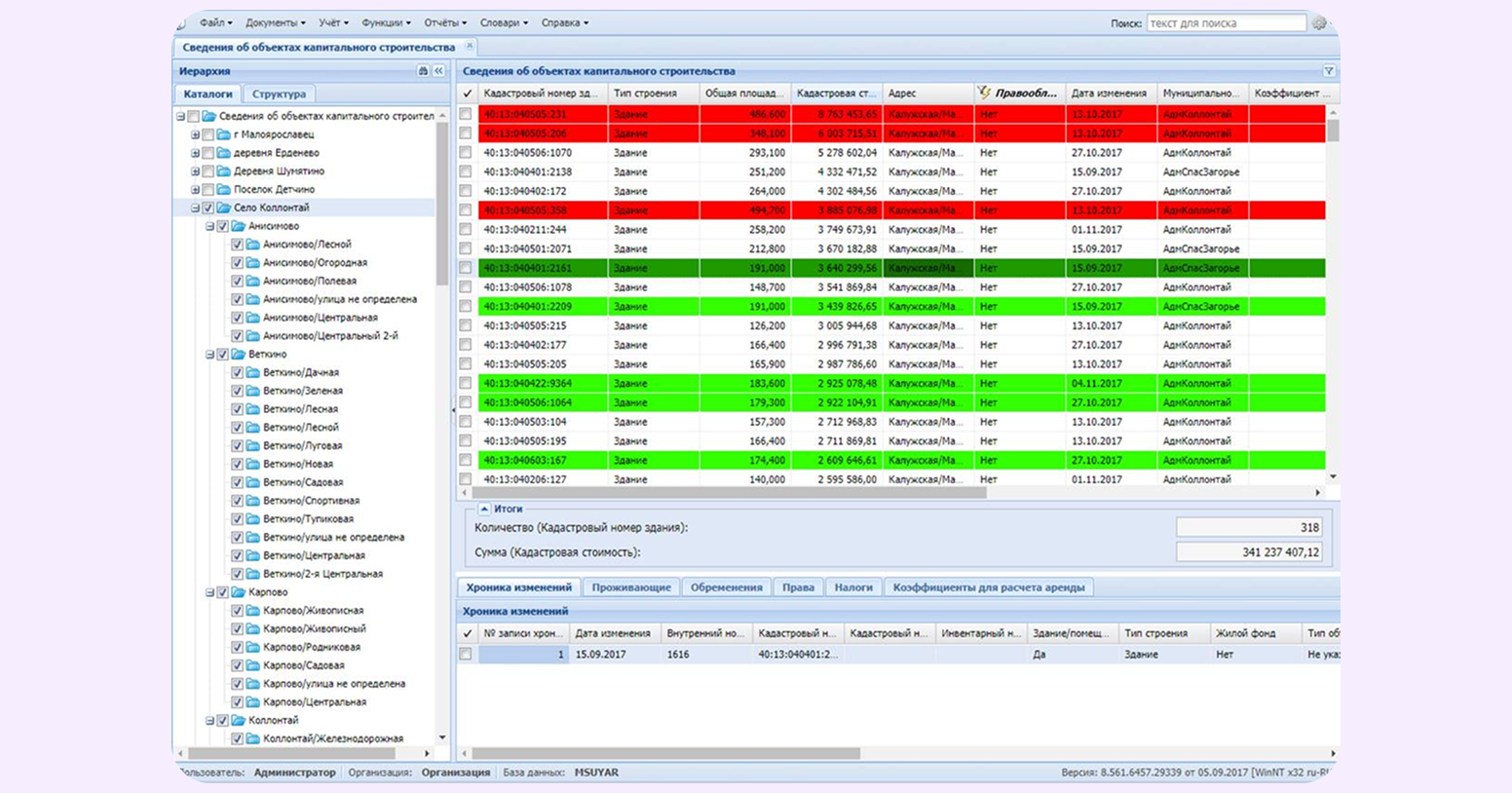The width and height of the screenshot is (1512, 793).
Task: Open the settings gear next to the search field
Action: click(1319, 22)
